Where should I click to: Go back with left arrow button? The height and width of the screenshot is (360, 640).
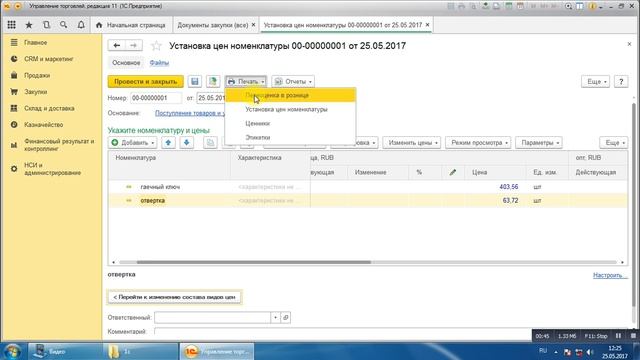[117, 45]
